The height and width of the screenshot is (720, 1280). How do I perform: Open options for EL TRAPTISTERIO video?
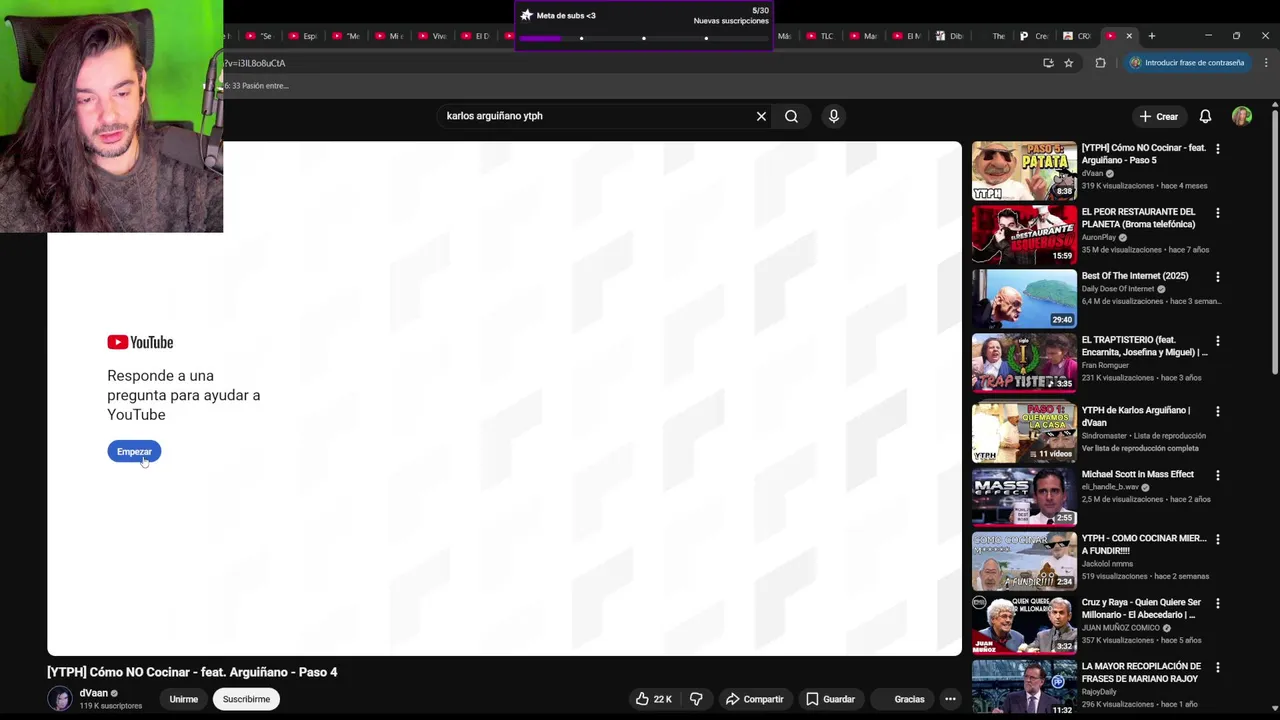coord(1217,340)
